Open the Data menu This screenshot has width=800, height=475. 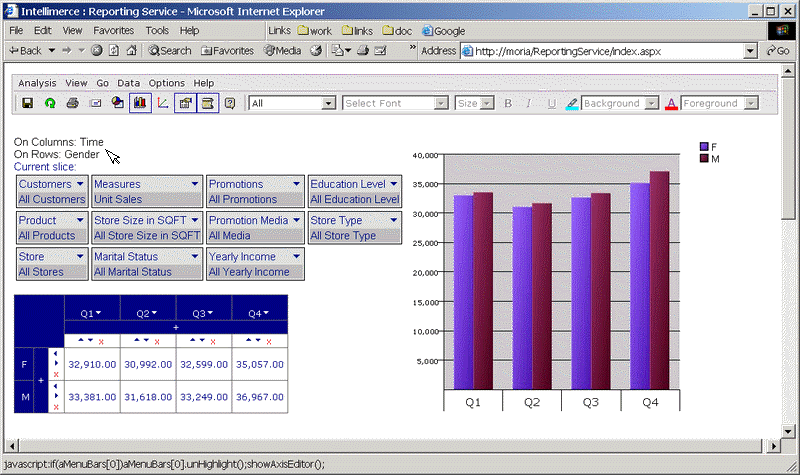129,83
